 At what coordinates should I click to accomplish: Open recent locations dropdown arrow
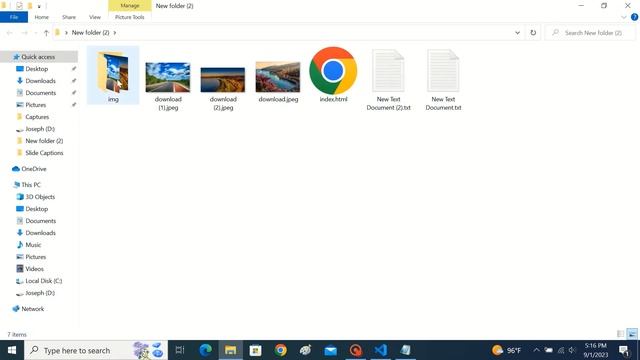(x=36, y=33)
